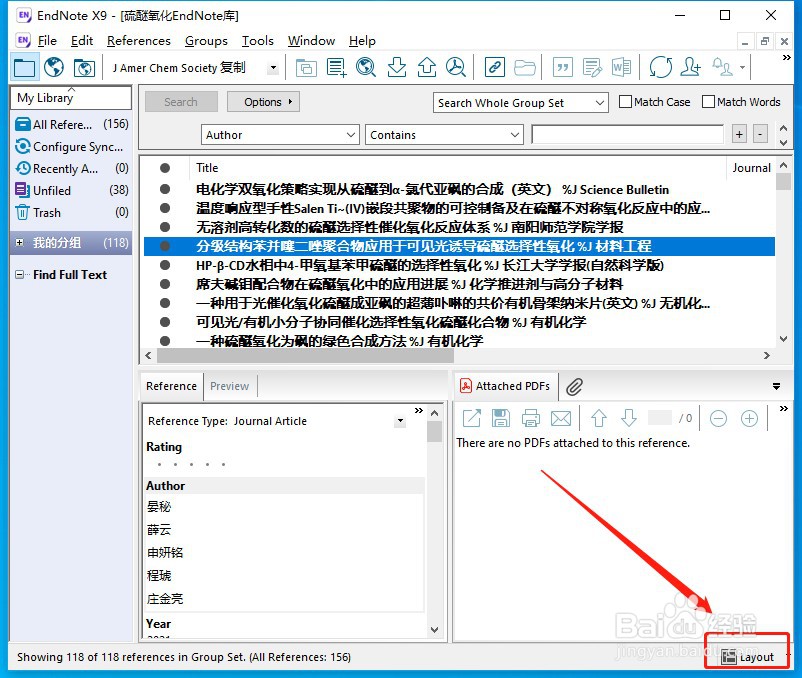Open Online Search magnifier-globe icon
The image size is (802, 678).
366,67
